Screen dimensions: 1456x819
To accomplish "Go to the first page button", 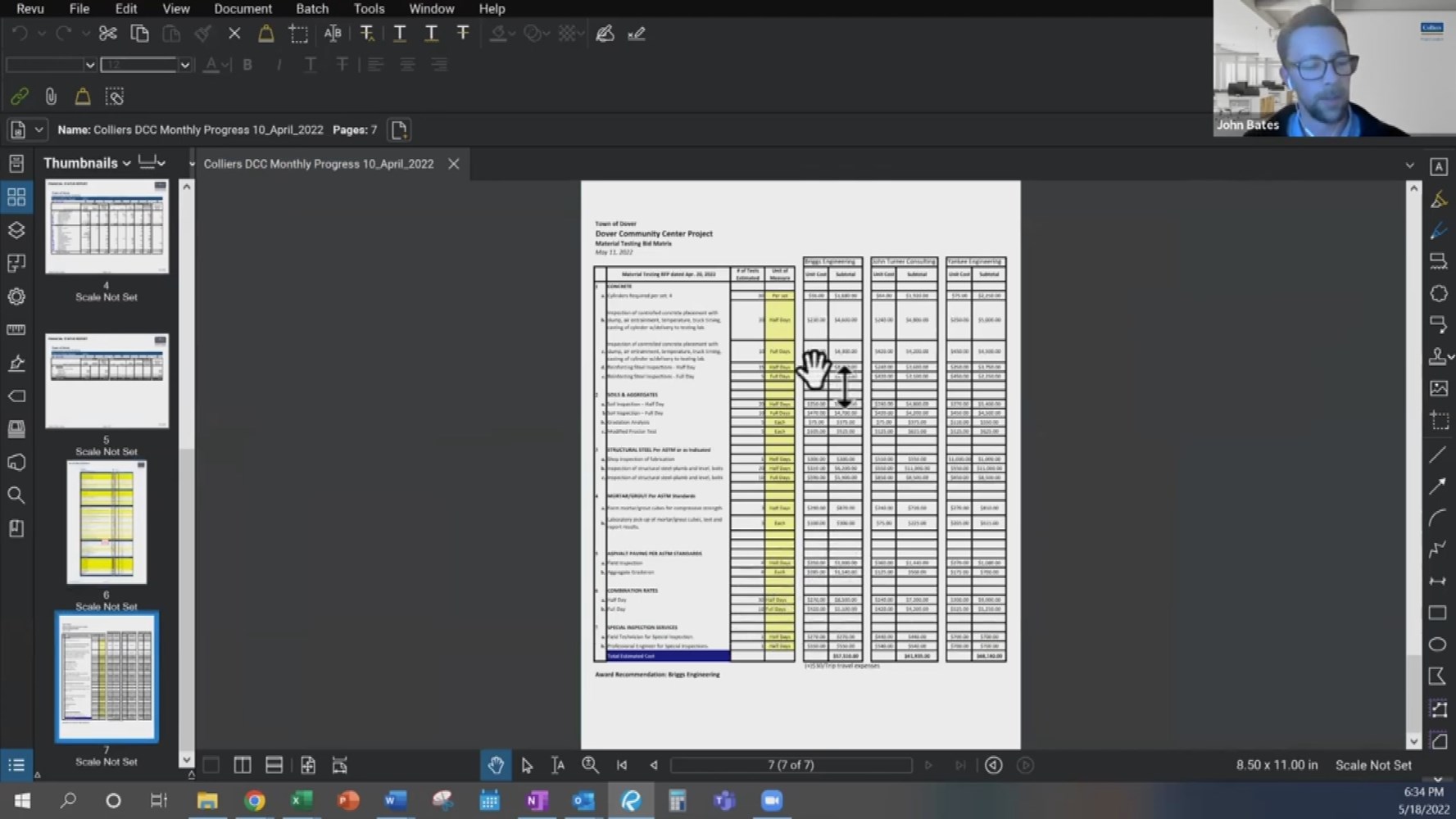I will coord(622,765).
